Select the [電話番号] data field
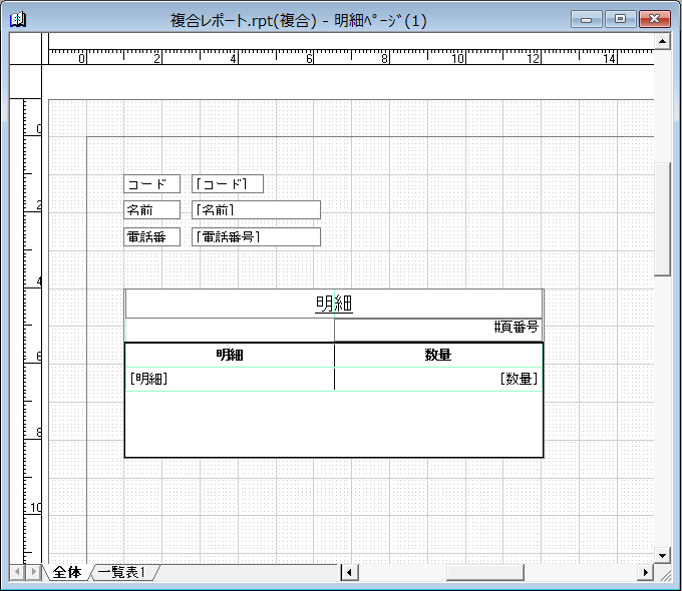682x591 pixels. coord(256,237)
